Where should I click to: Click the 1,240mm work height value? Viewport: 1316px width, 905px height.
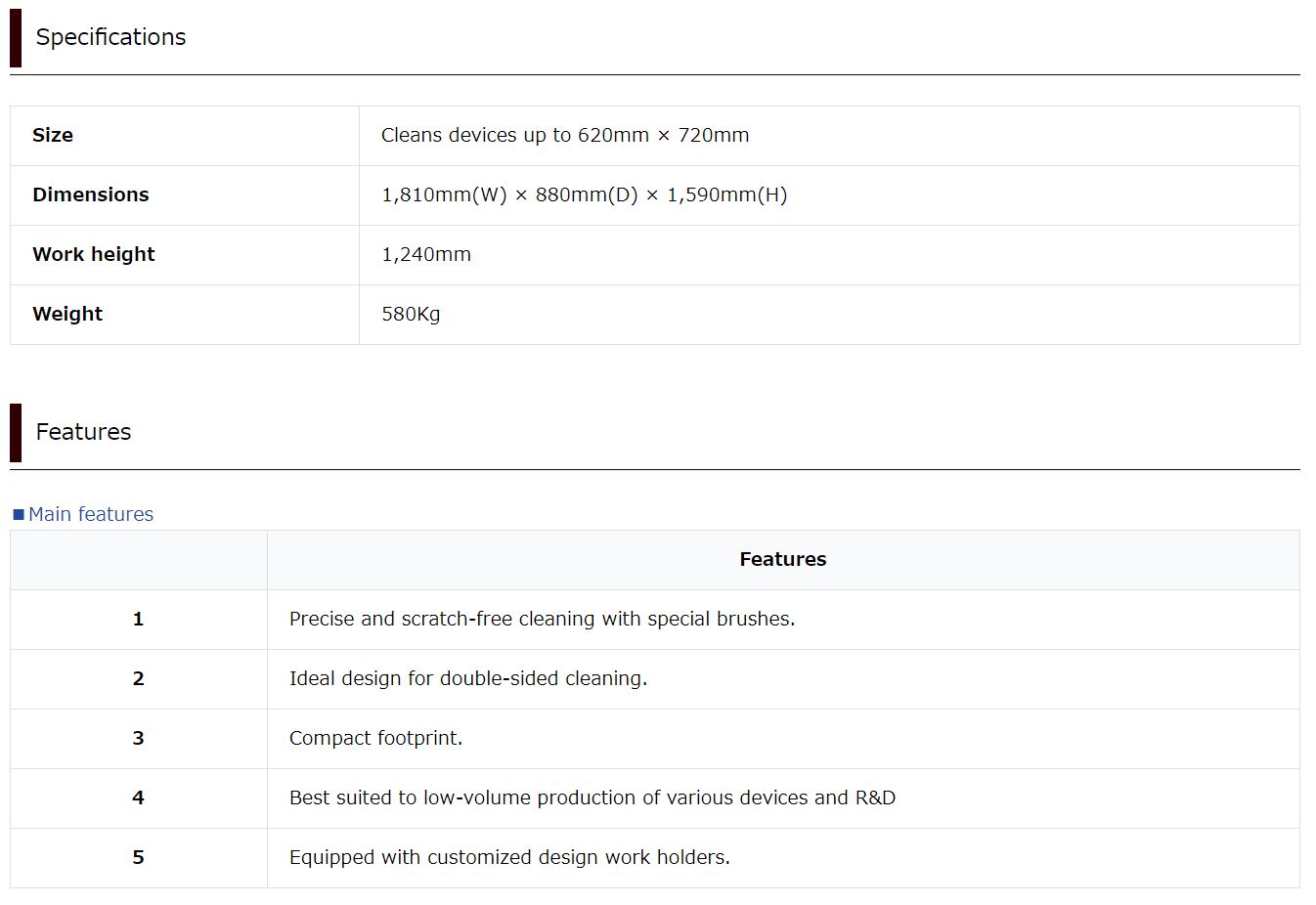[x=426, y=254]
